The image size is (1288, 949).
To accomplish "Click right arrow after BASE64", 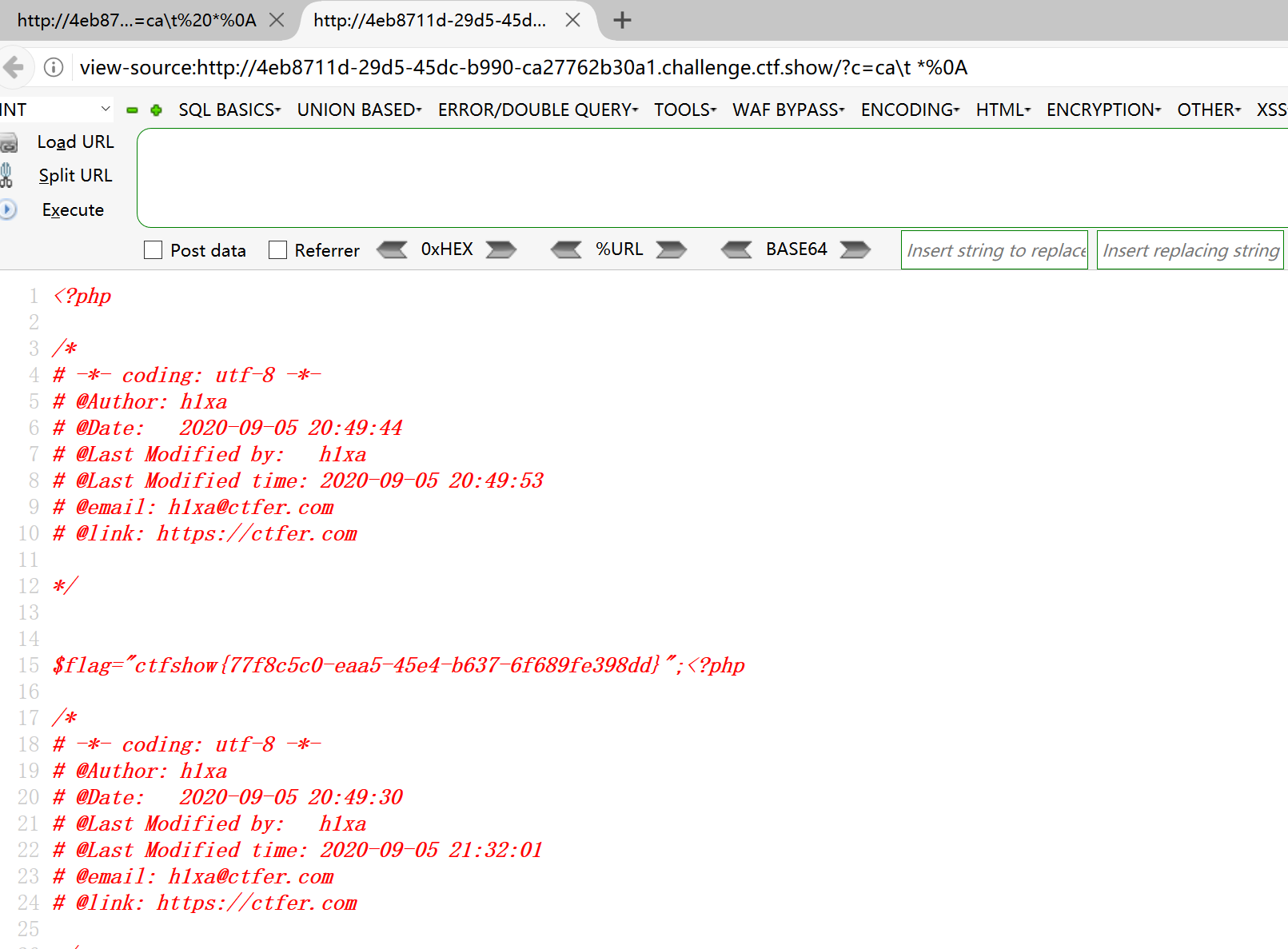I will tap(855, 249).
